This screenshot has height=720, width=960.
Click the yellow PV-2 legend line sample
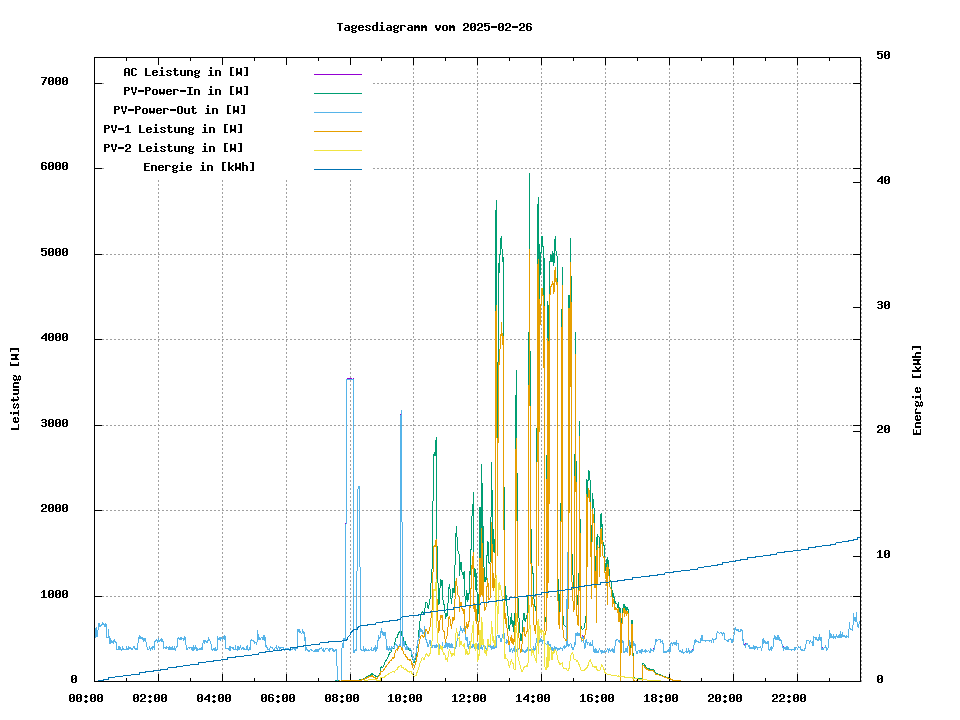[337, 150]
